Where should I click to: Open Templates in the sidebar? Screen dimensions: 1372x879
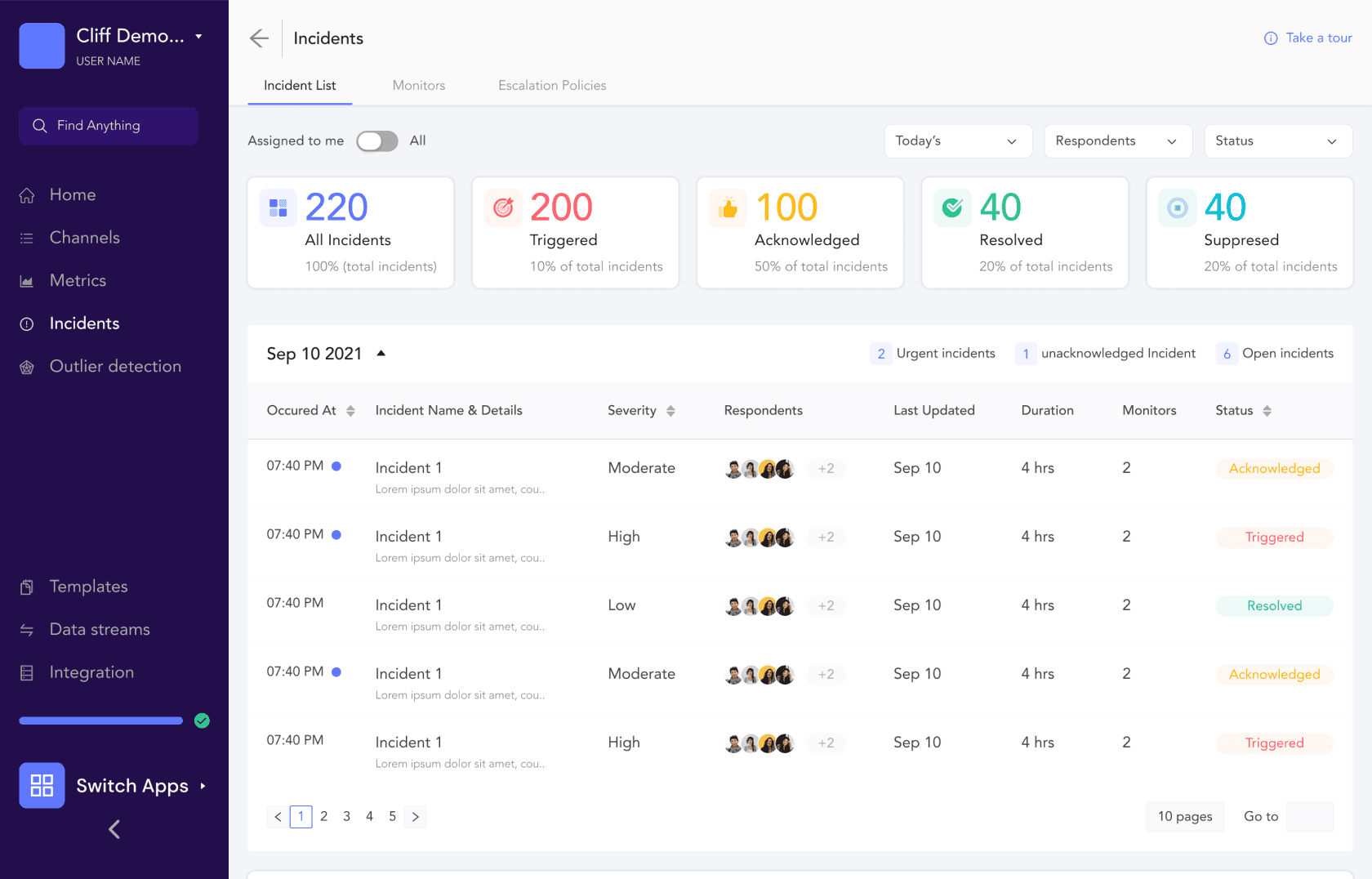click(88, 587)
